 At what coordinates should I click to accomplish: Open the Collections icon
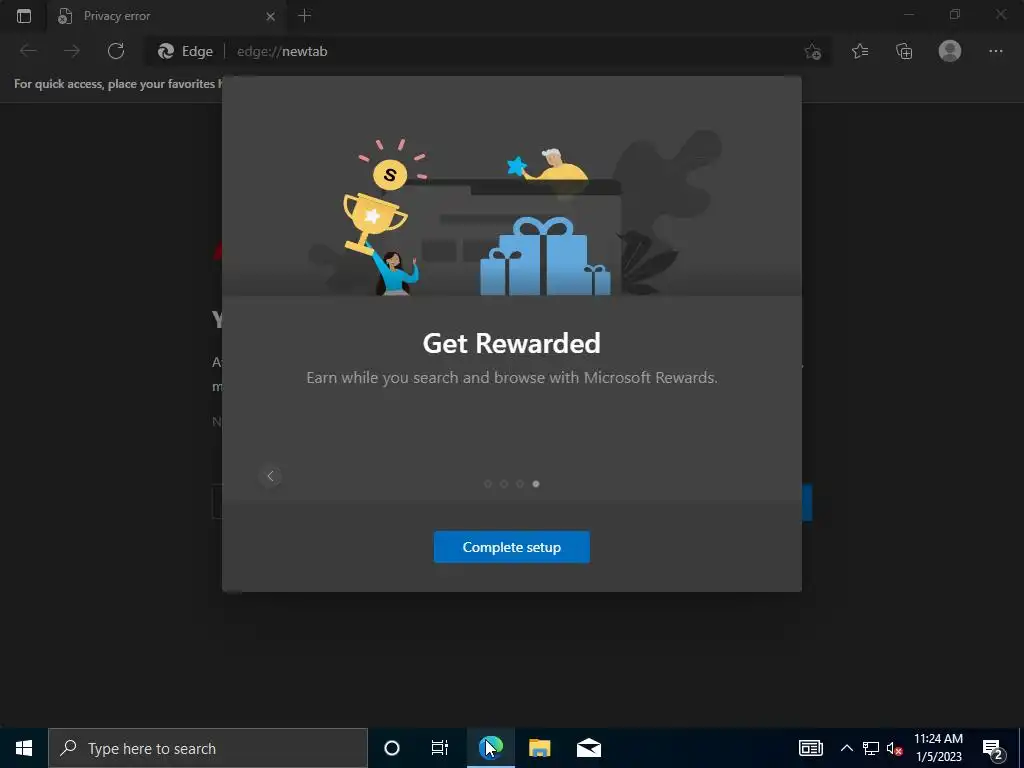click(x=904, y=51)
